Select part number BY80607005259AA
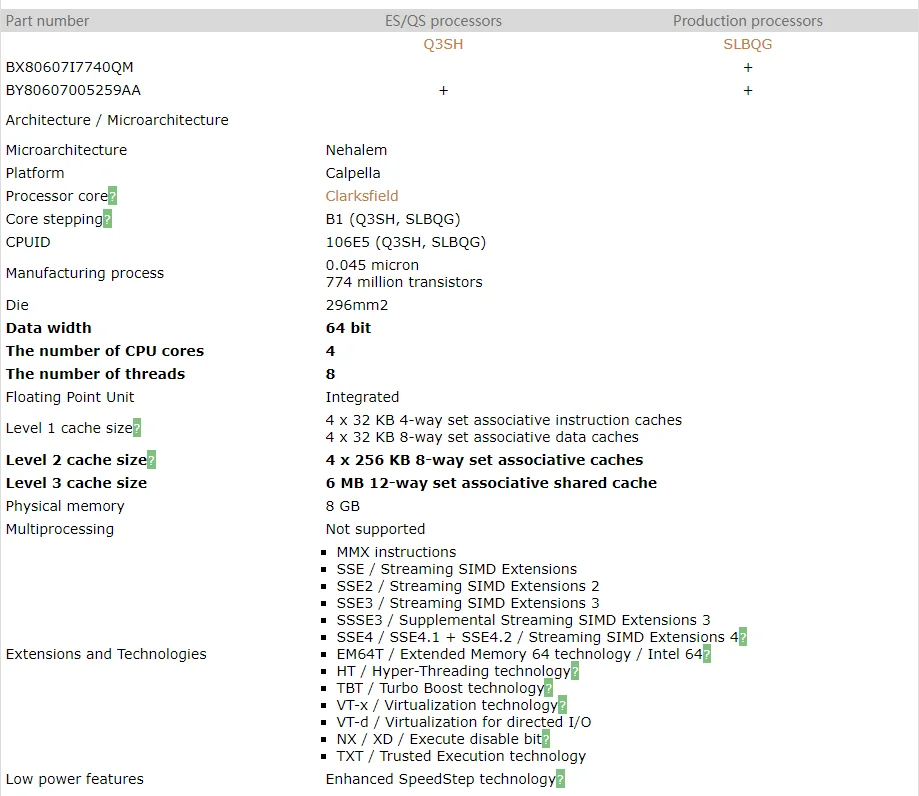Screen dimensions: 919x796 click(x=73, y=90)
